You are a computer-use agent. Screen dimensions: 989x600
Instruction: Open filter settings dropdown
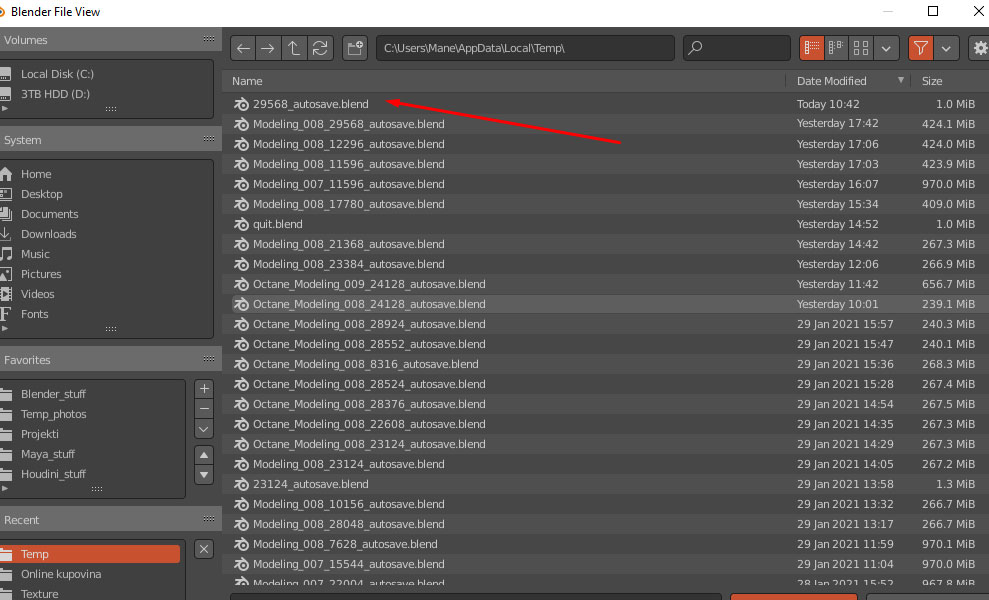tap(946, 48)
